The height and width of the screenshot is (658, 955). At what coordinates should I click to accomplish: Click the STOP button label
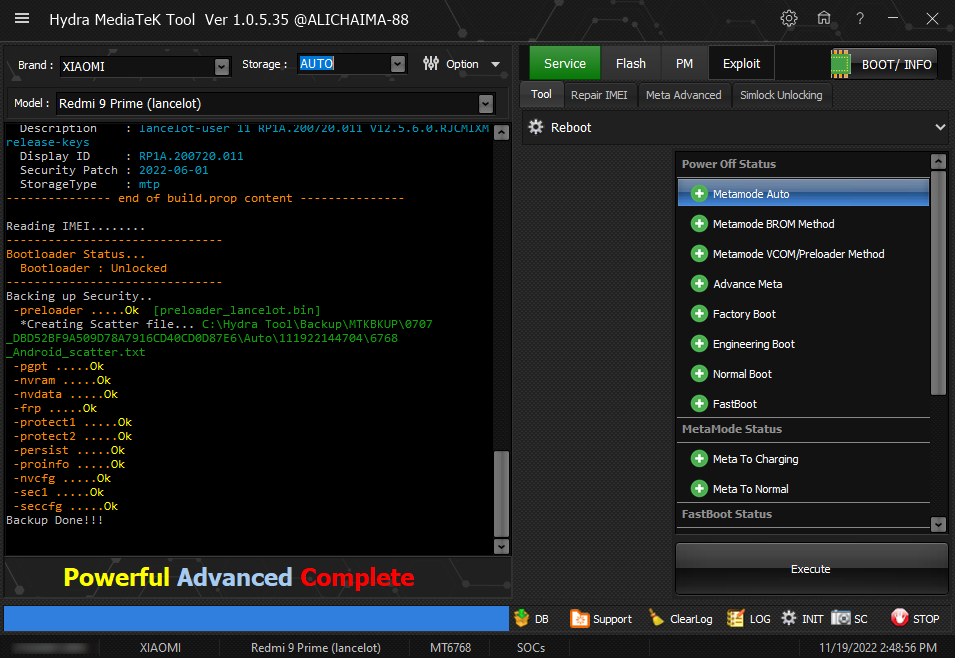(926, 619)
